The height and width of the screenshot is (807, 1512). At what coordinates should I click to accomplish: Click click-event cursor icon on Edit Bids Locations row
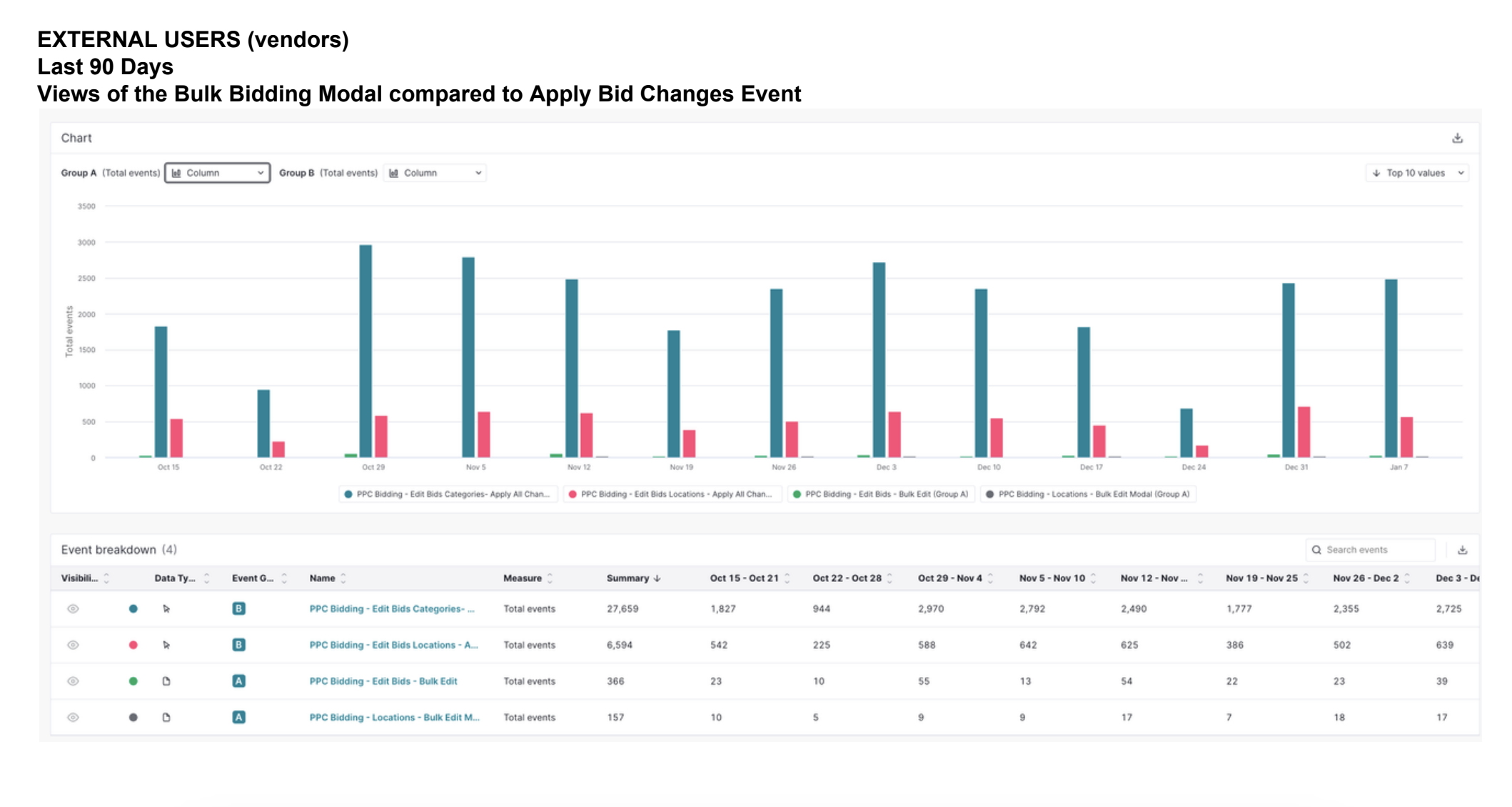click(166, 645)
